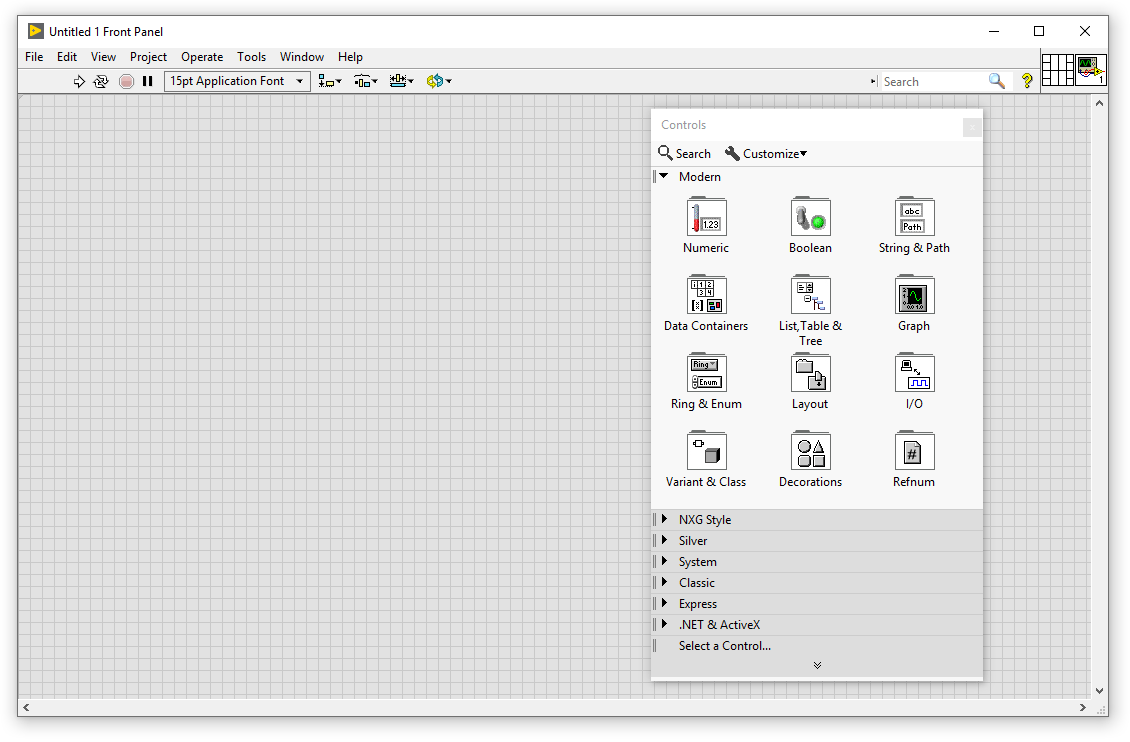Click the Run arrow button
The image size is (1130, 742).
(x=79, y=81)
